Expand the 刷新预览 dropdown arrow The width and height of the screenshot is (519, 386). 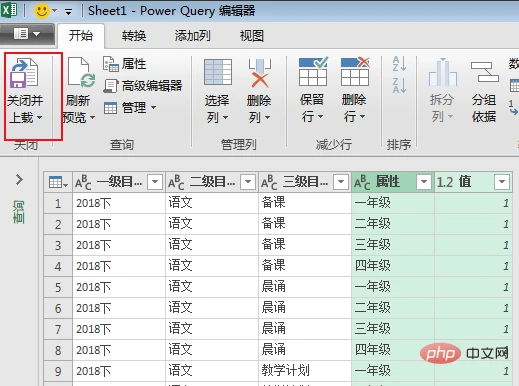click(x=92, y=117)
